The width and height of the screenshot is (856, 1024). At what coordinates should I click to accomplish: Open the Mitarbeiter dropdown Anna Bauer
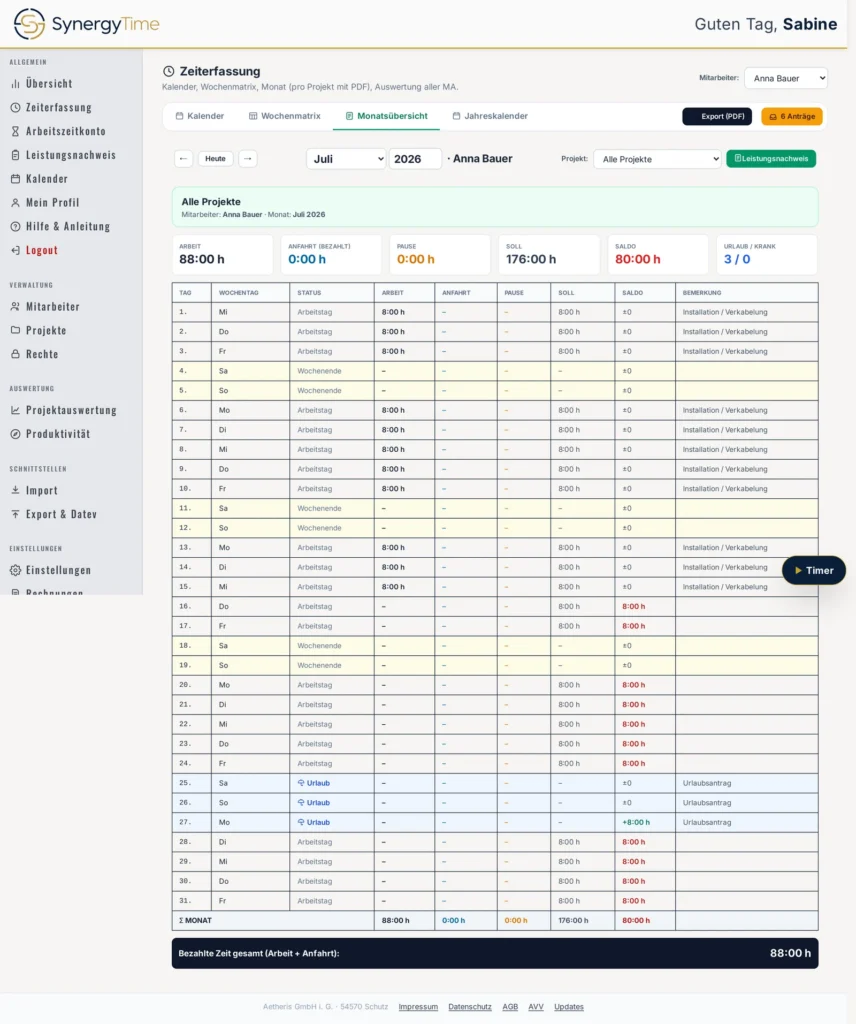pyautogui.click(x=786, y=78)
